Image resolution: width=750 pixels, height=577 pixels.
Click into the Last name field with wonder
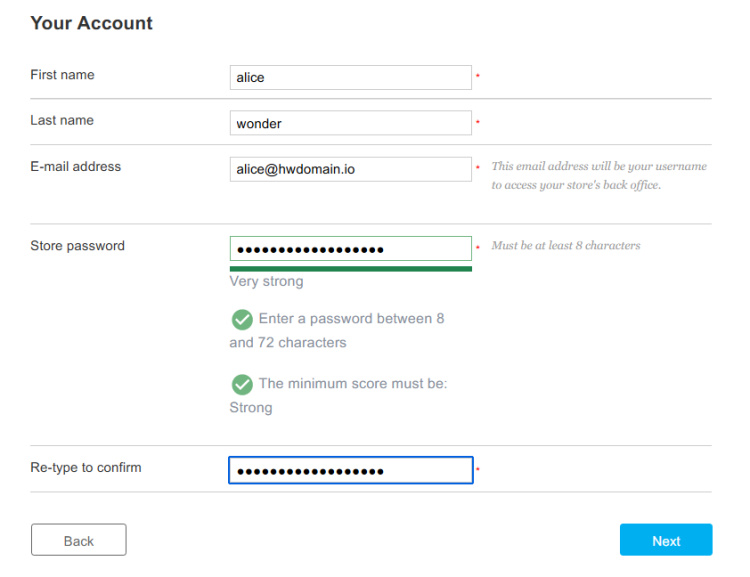[350, 123]
